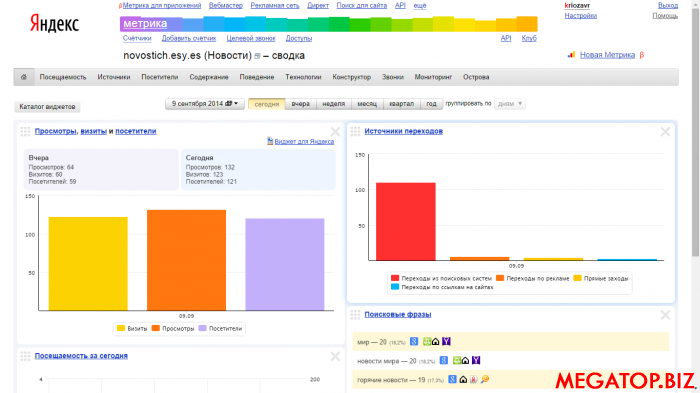Open the Источники menu
Screen dimensions: 700x393
114,77
